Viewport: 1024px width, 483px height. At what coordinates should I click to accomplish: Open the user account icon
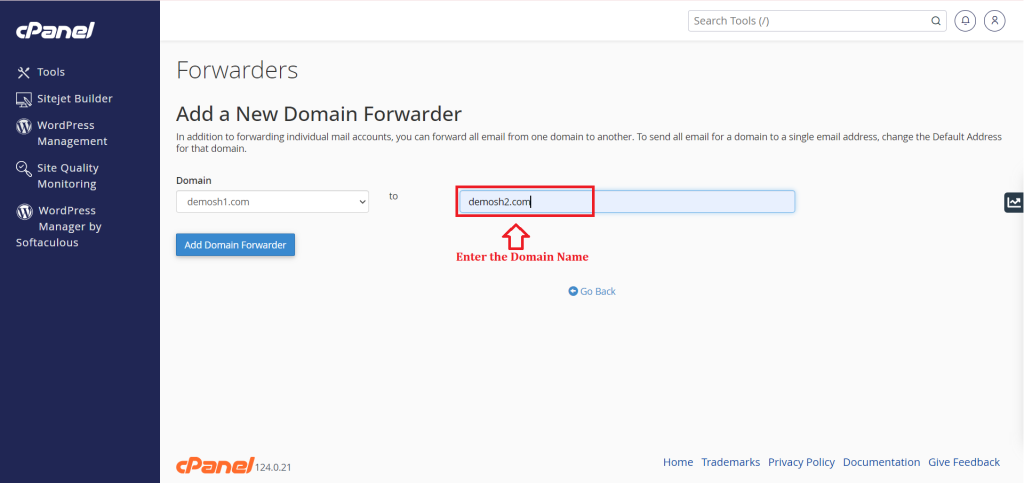pyautogui.click(x=995, y=21)
